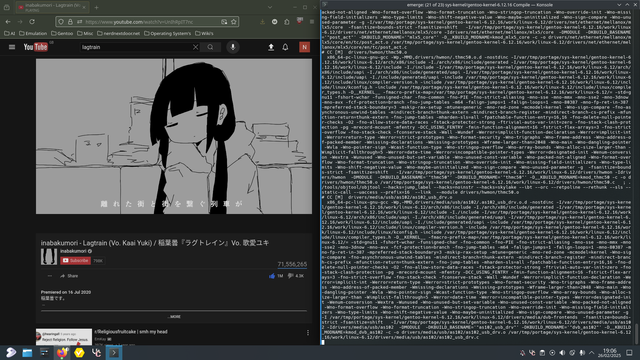Subscribe to the inabakumori channel
The width and height of the screenshot is (640, 360).
click(x=76, y=260)
